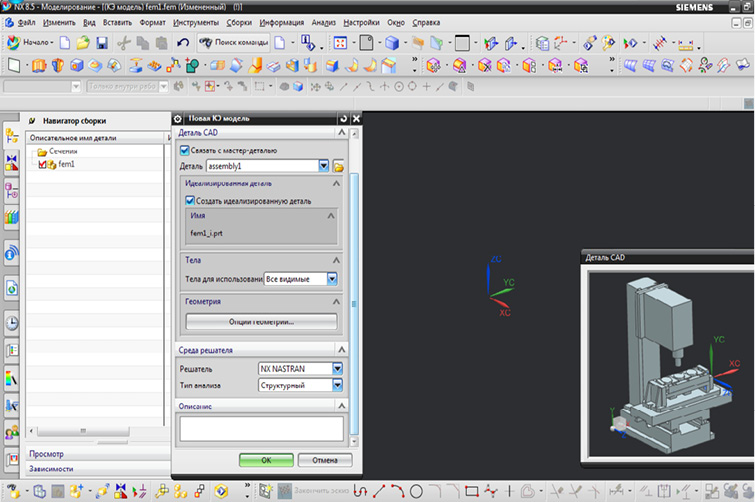Click the shaded blue cube rendering style icon

(392, 43)
